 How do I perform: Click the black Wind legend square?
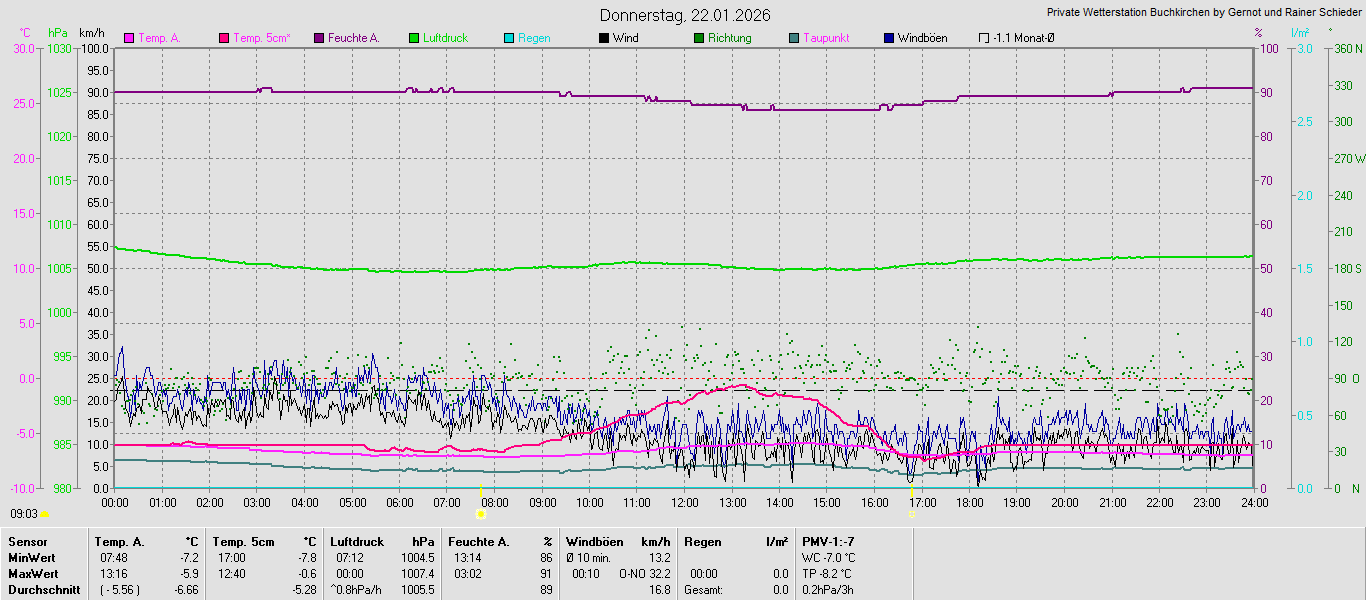[x=604, y=38]
